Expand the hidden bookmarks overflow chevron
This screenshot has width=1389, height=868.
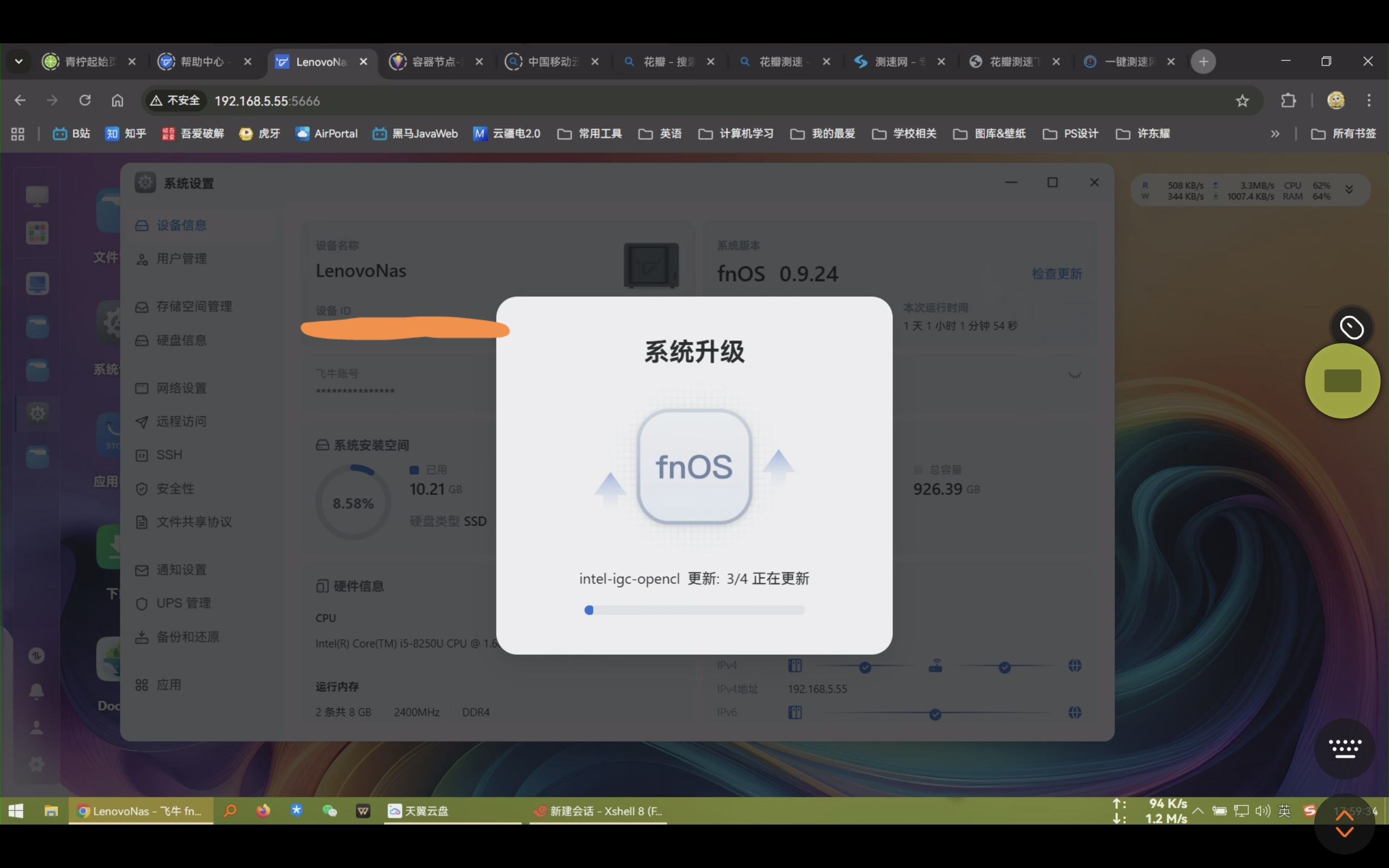(x=1275, y=134)
